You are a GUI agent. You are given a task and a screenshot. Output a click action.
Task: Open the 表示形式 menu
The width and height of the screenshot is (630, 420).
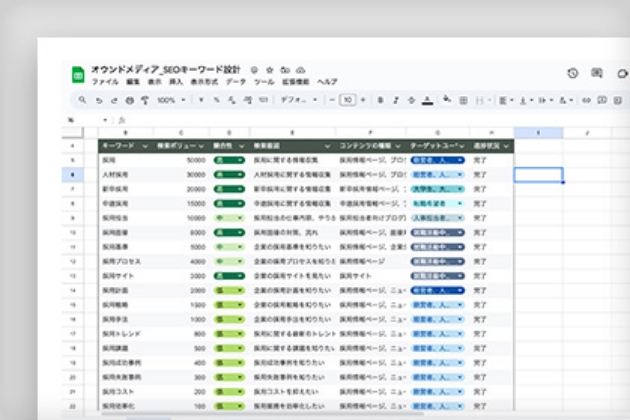204,82
